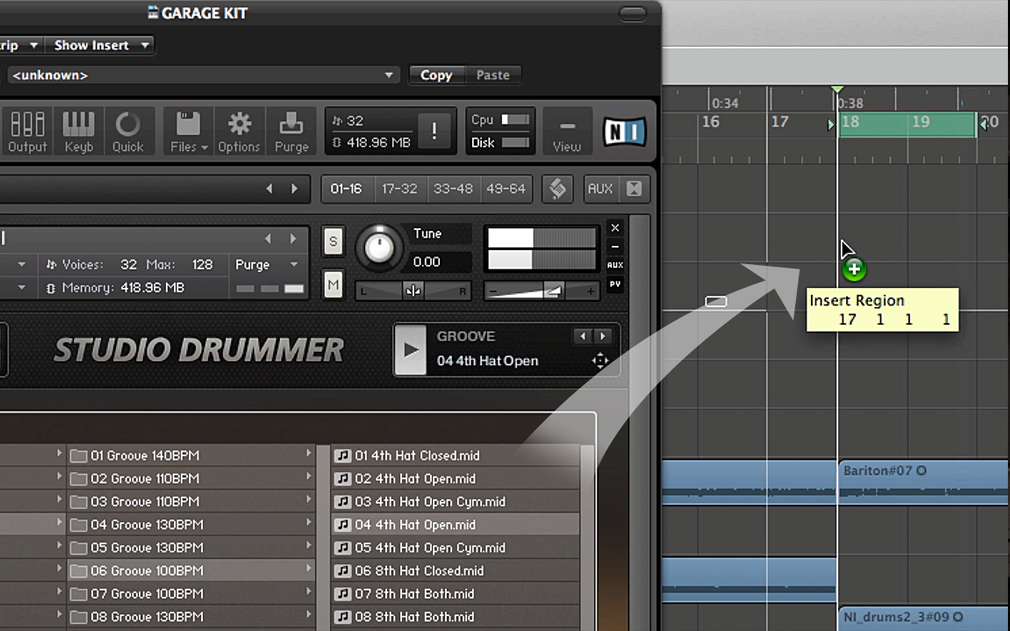The width and height of the screenshot is (1010, 631).
Task: Open the Quick load browser
Action: [128, 131]
